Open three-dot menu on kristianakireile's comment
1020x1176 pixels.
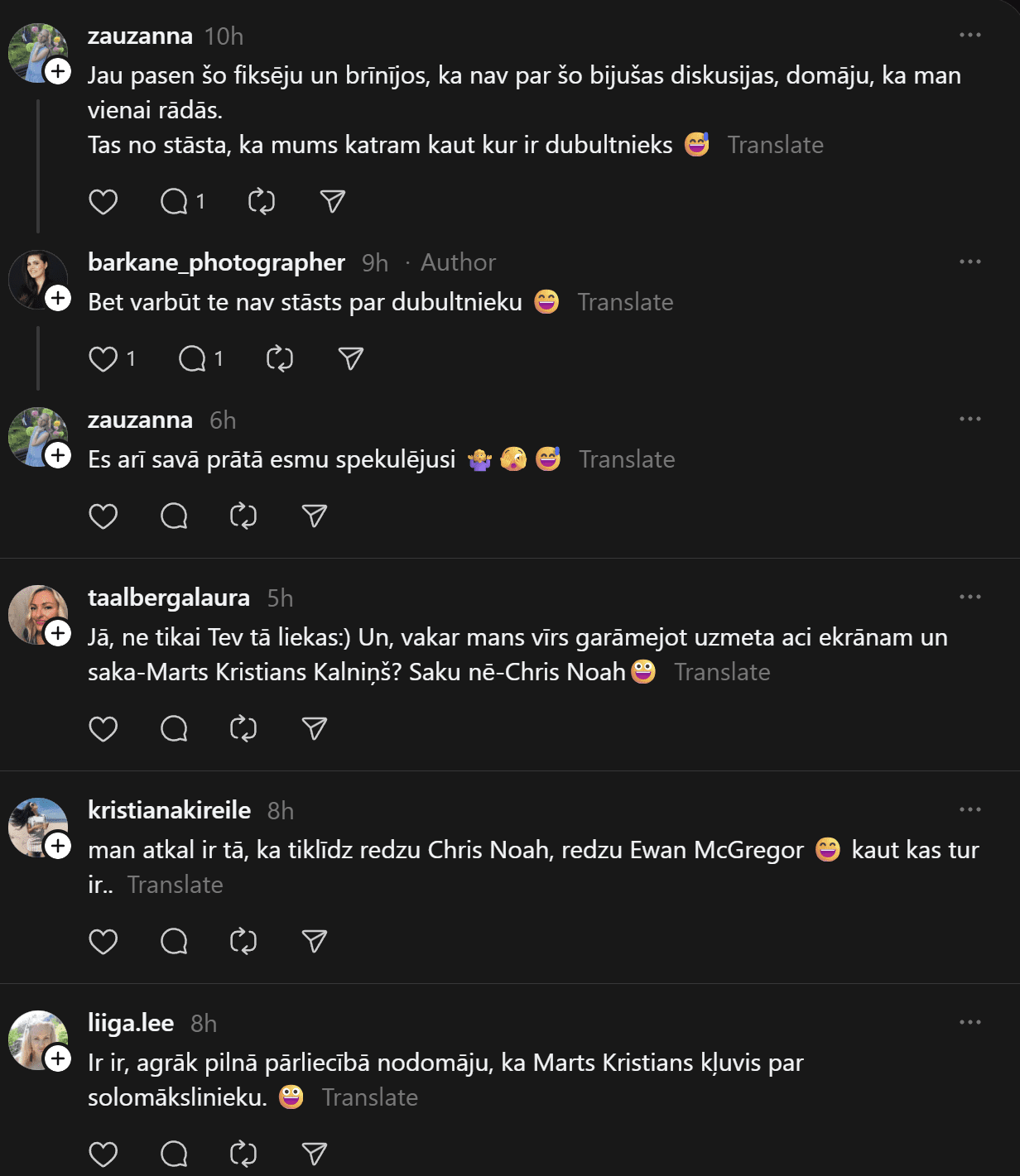[x=969, y=810]
